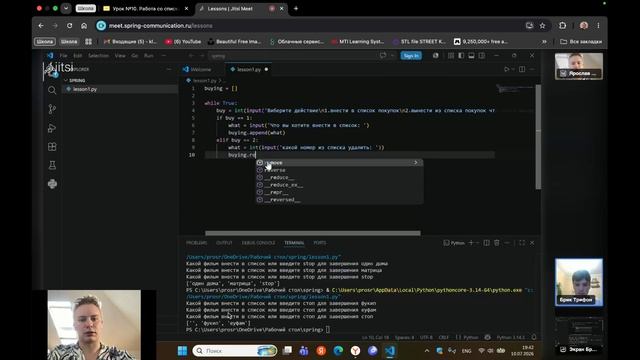Toggle the secondary sidebar layout icon
This screenshot has width=640, height=360.
(x=482, y=56)
